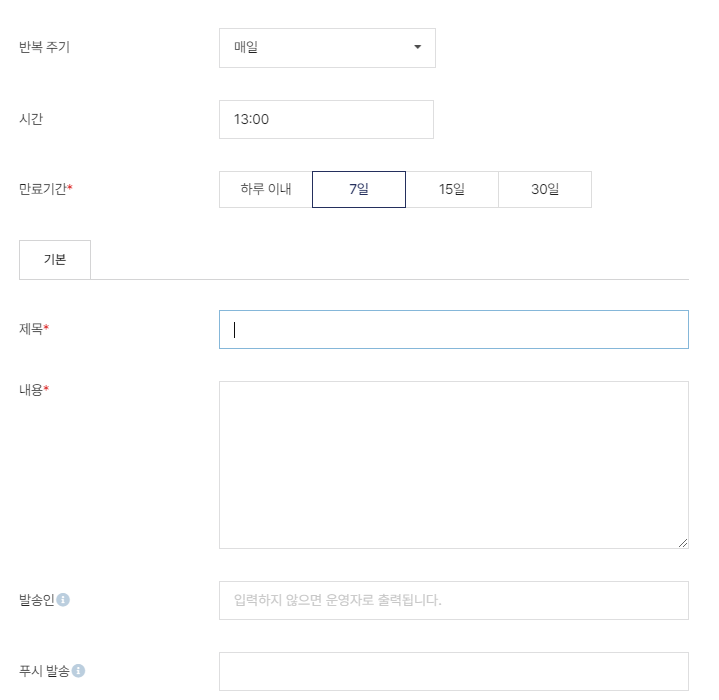Screen dimensions: 719x700
Task: Focus the 시간 field showing 13:00
Action: point(326,119)
